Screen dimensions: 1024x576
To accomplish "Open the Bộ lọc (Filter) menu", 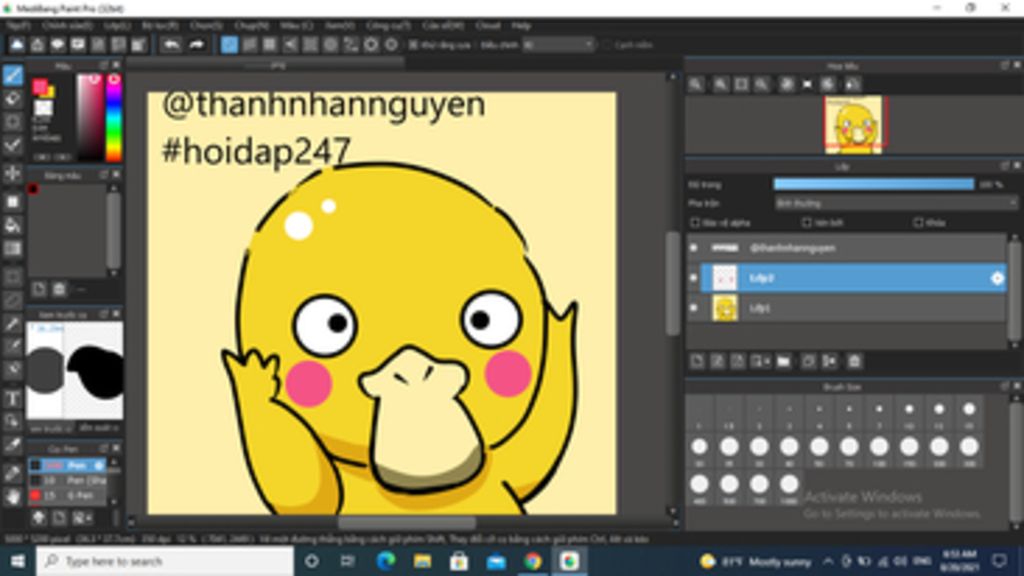I will (160, 25).
